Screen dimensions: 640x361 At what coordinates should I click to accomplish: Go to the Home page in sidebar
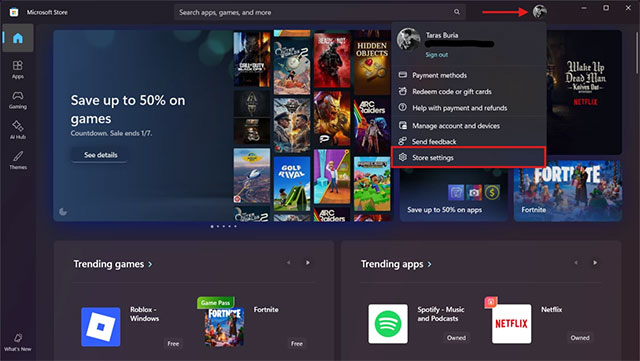point(18,38)
